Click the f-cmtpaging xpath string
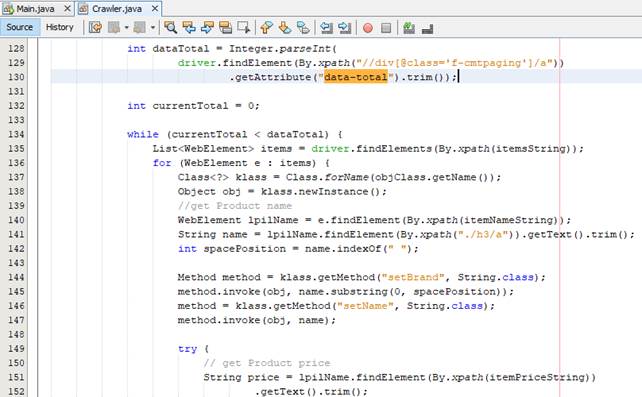Screen dimensions: 642x397 [454, 63]
